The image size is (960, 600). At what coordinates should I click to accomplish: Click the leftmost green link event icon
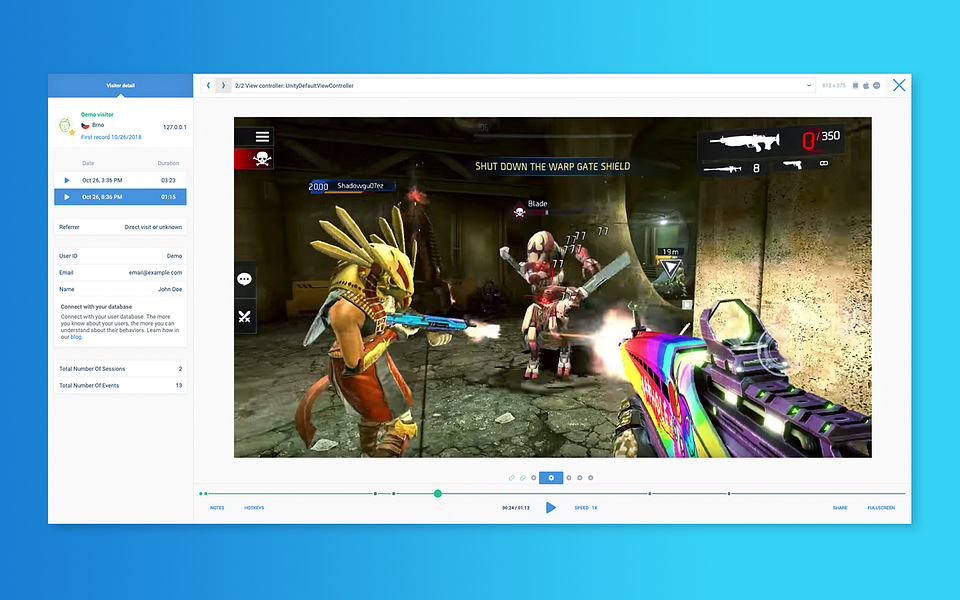(512, 478)
